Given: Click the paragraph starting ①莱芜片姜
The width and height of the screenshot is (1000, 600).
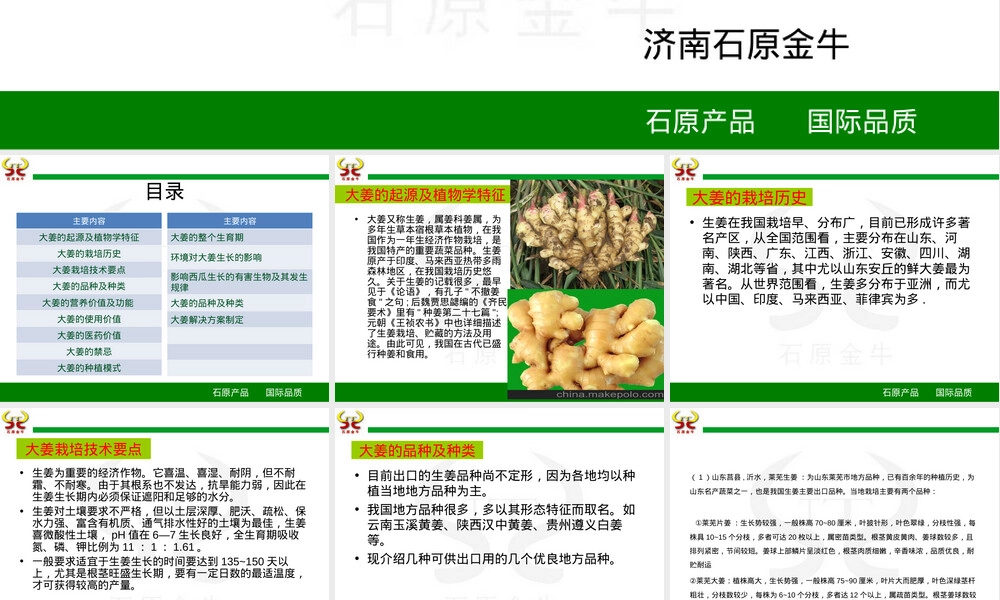Looking at the screenshot, I should [832, 543].
